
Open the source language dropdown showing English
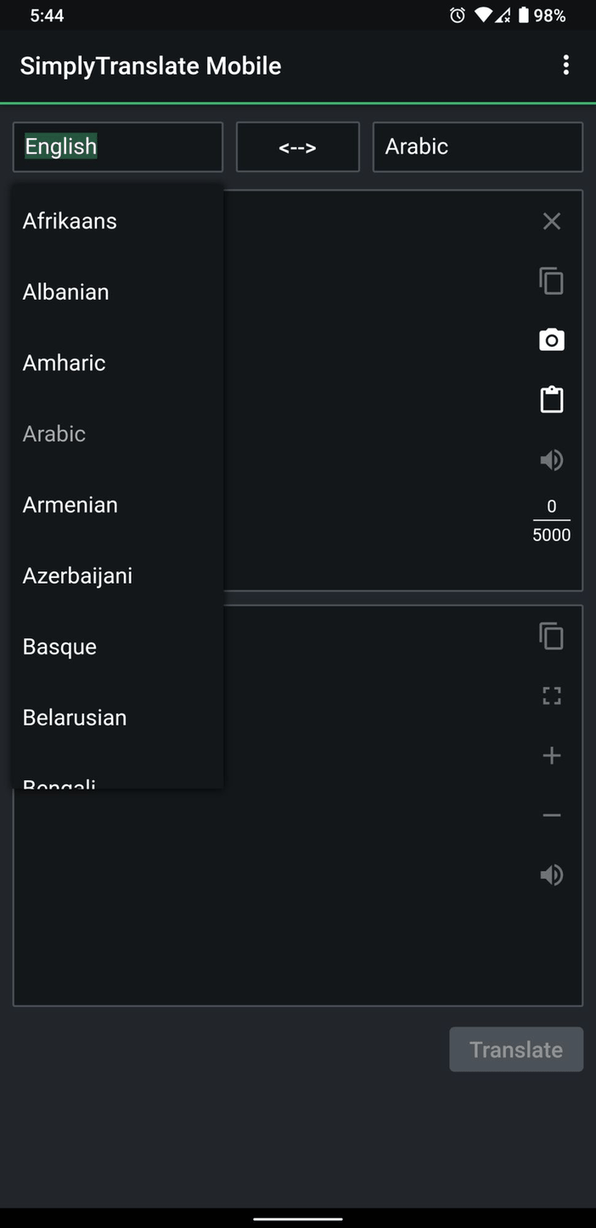click(x=117, y=146)
